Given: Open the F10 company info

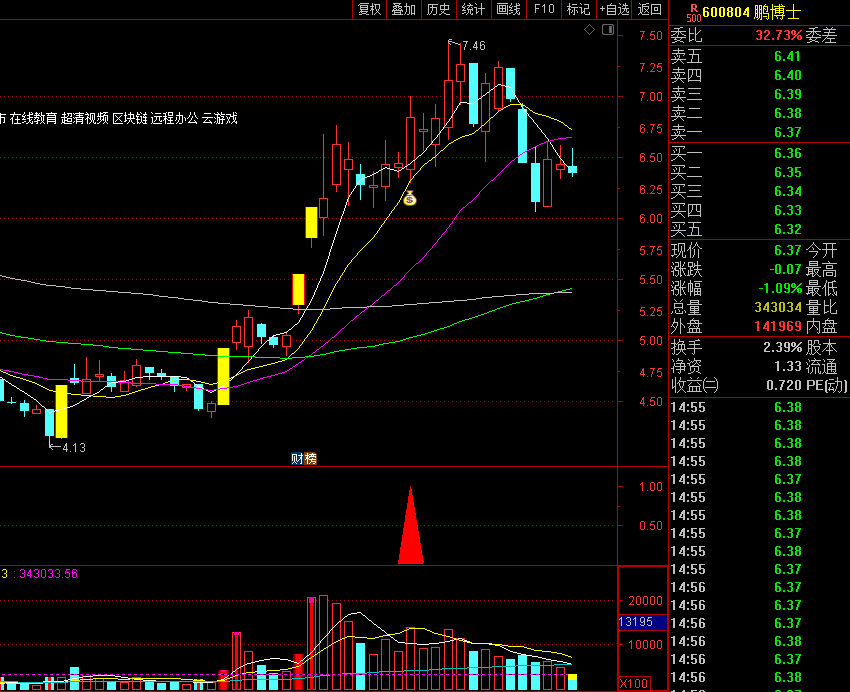Looking at the screenshot, I should [x=544, y=9].
